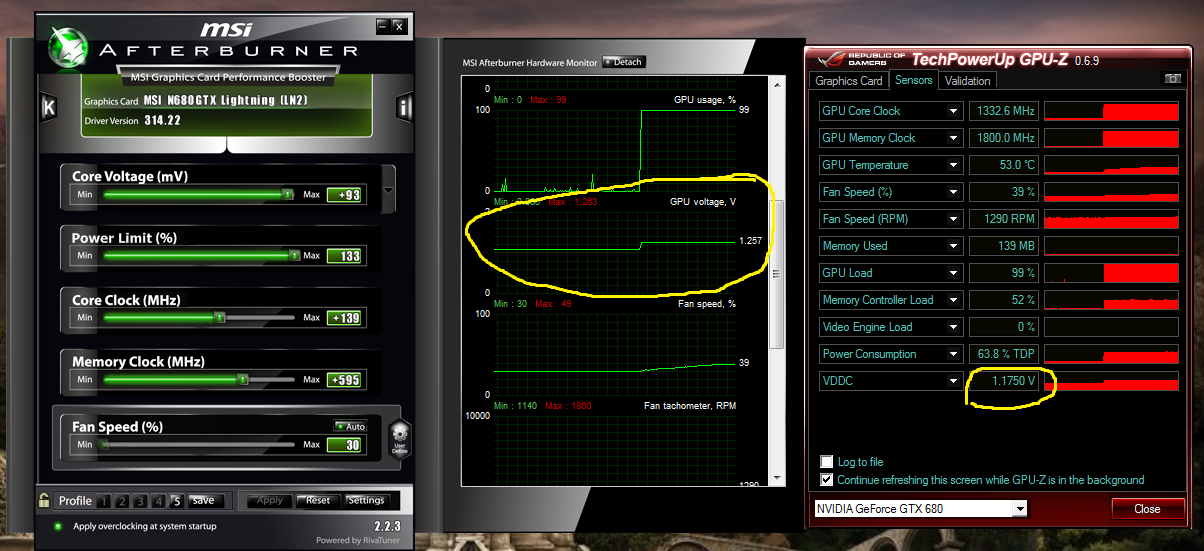Click the Core Voltage +93 value field
Image resolution: width=1204 pixels, height=551 pixels.
click(x=346, y=195)
